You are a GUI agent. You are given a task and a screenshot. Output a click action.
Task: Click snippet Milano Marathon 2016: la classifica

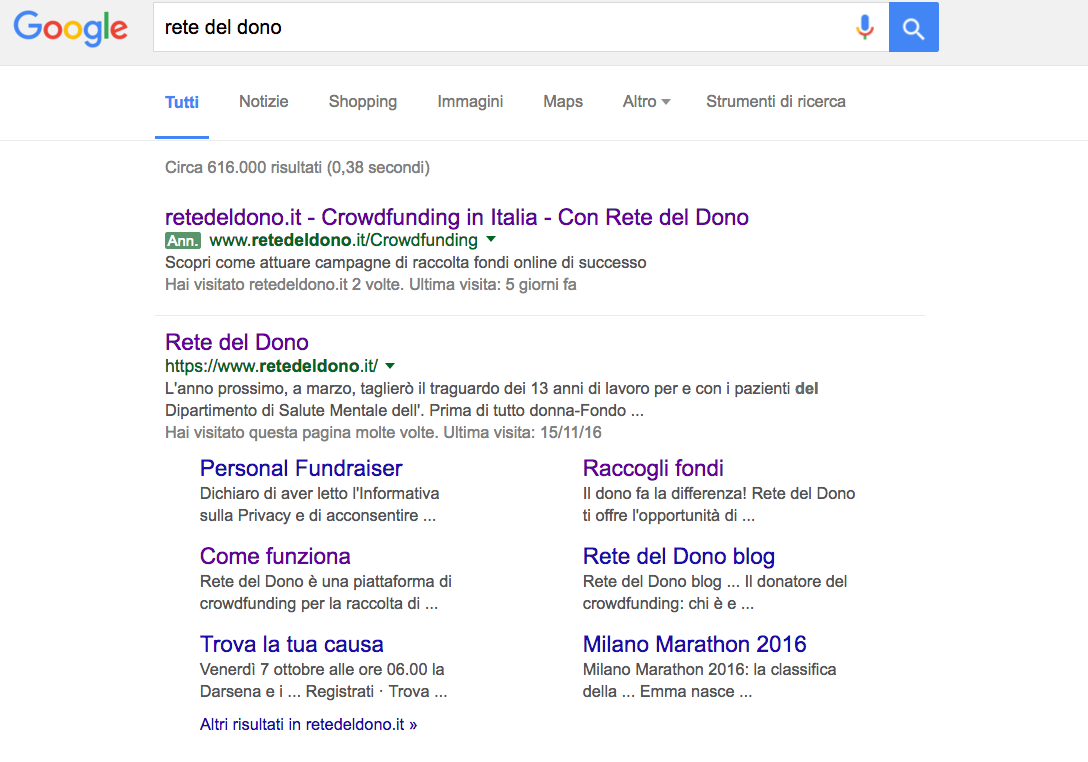(x=709, y=680)
